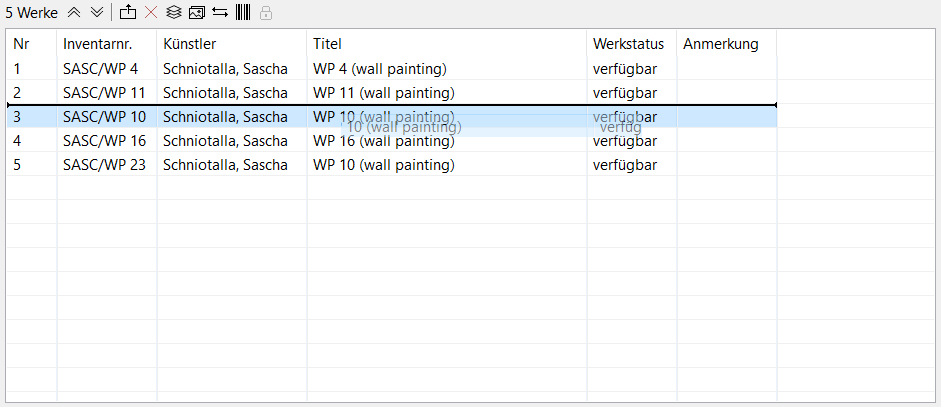The height and width of the screenshot is (407, 942).
Task: Open the image gallery icon
Action: 196,12
